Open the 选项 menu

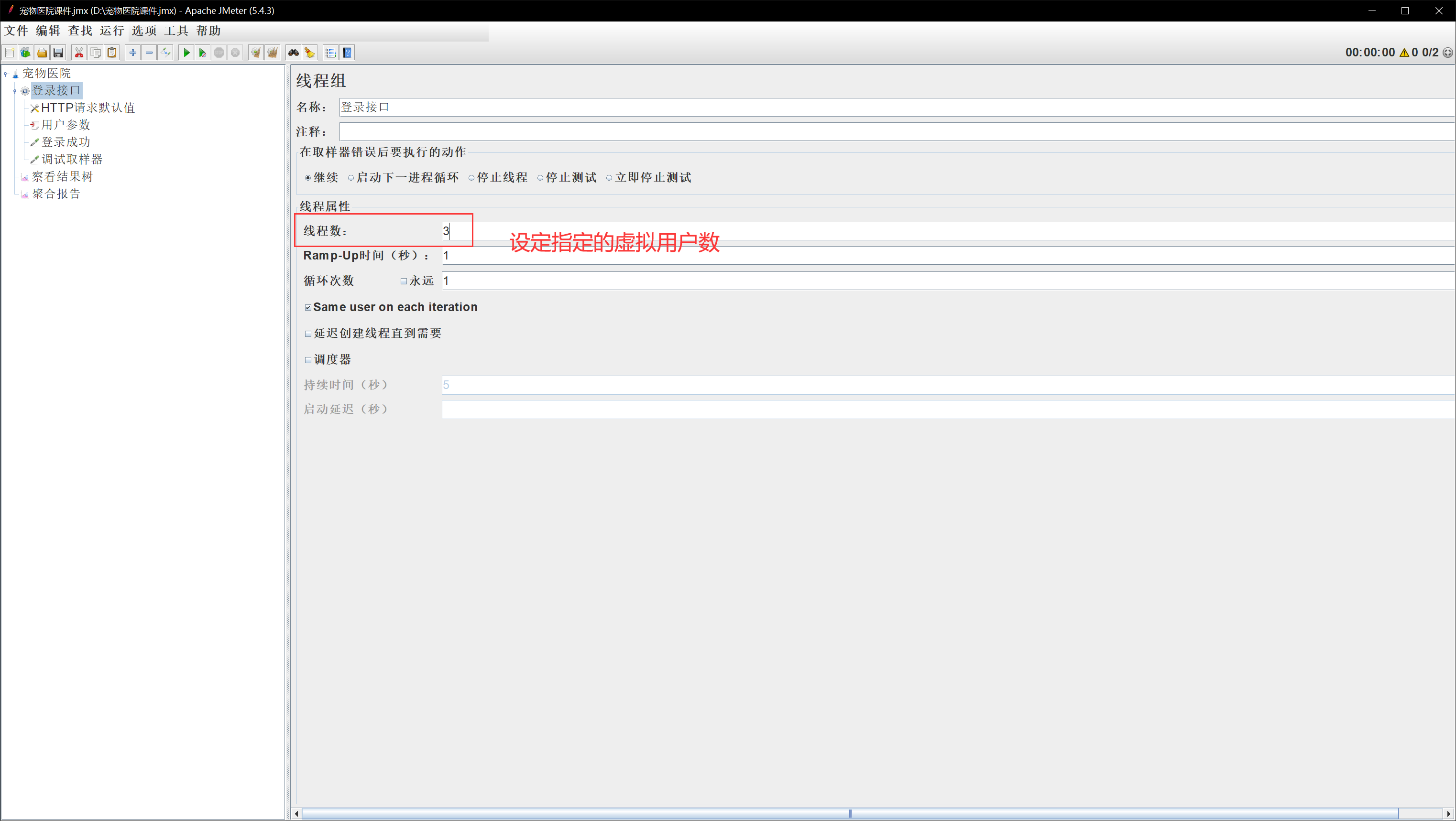(x=143, y=31)
